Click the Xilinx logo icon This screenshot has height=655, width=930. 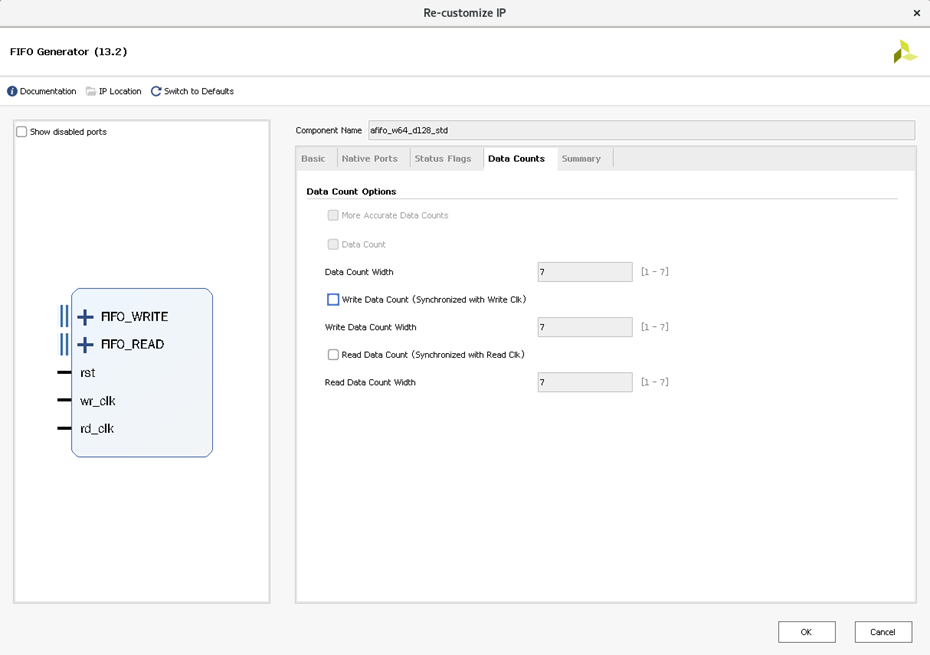coord(905,52)
